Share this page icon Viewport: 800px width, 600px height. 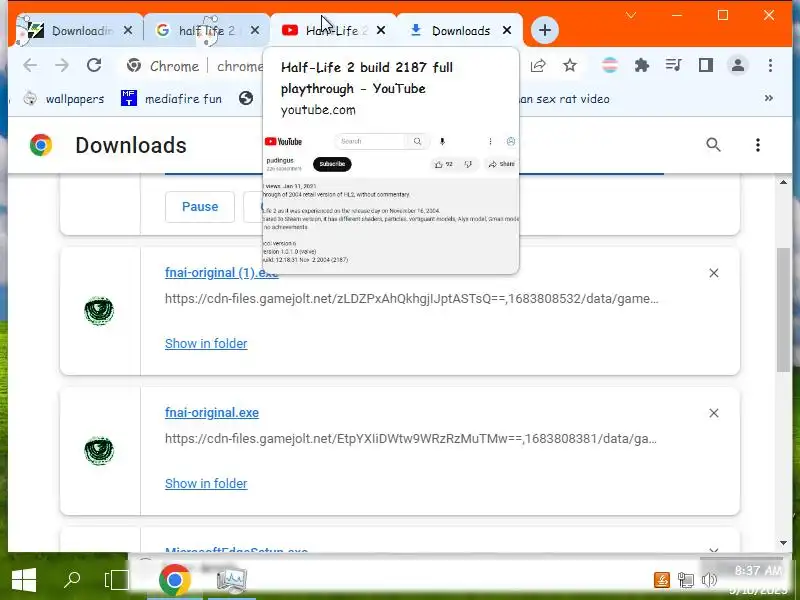click(538, 66)
